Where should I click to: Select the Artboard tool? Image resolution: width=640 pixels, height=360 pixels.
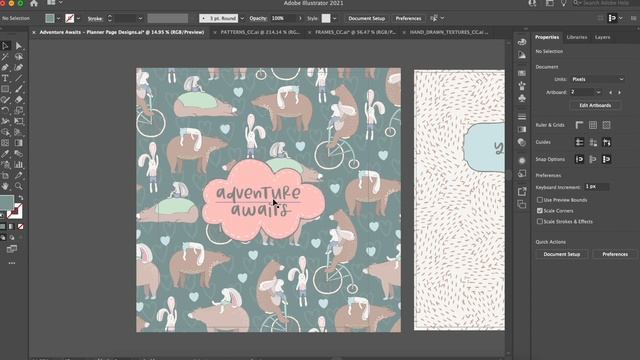(x=5, y=176)
